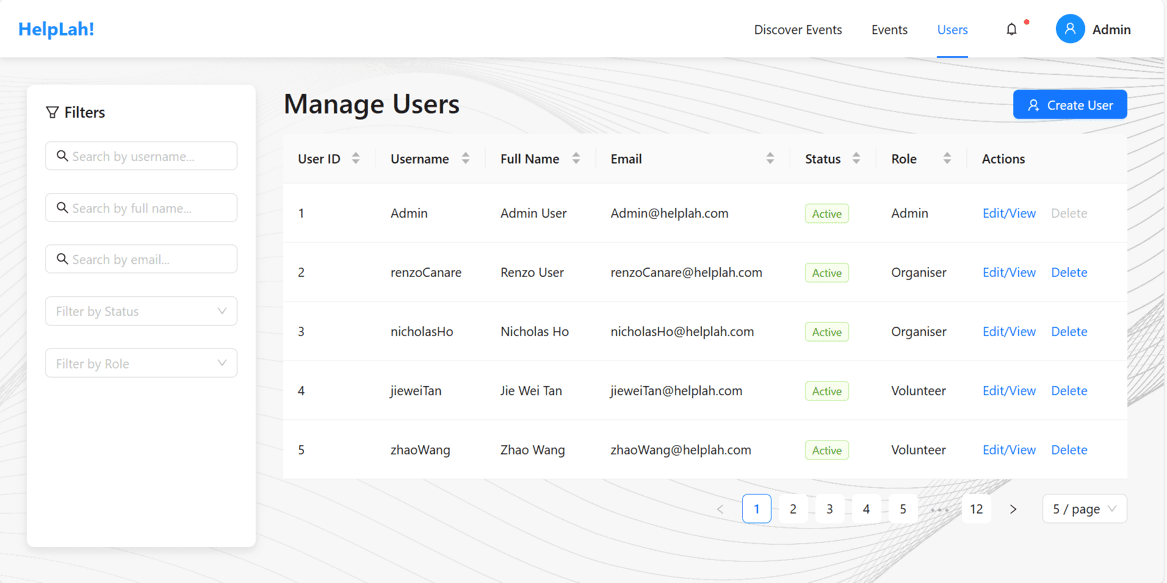Open Edit/View for nicholasHo
1167x583 pixels.
(1009, 331)
